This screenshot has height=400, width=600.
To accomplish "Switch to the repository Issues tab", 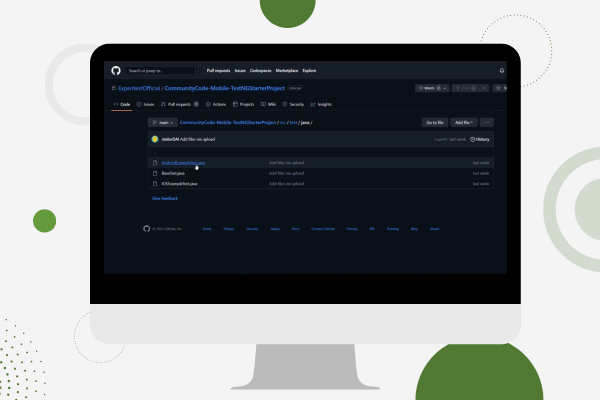I will [x=145, y=104].
